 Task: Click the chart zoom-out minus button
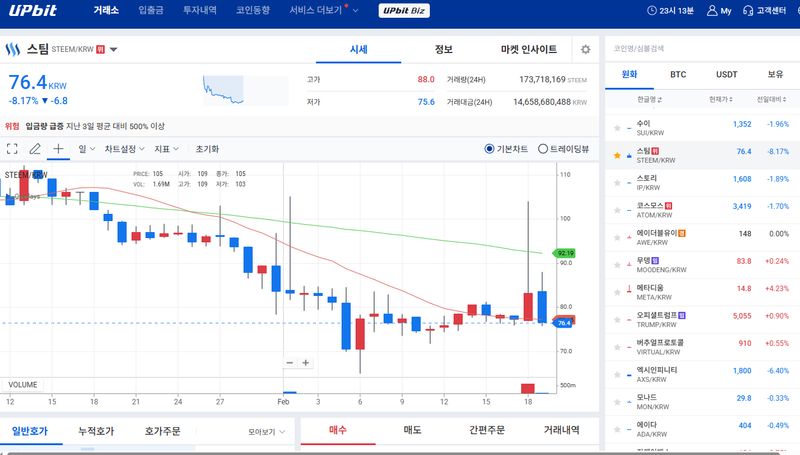point(290,363)
